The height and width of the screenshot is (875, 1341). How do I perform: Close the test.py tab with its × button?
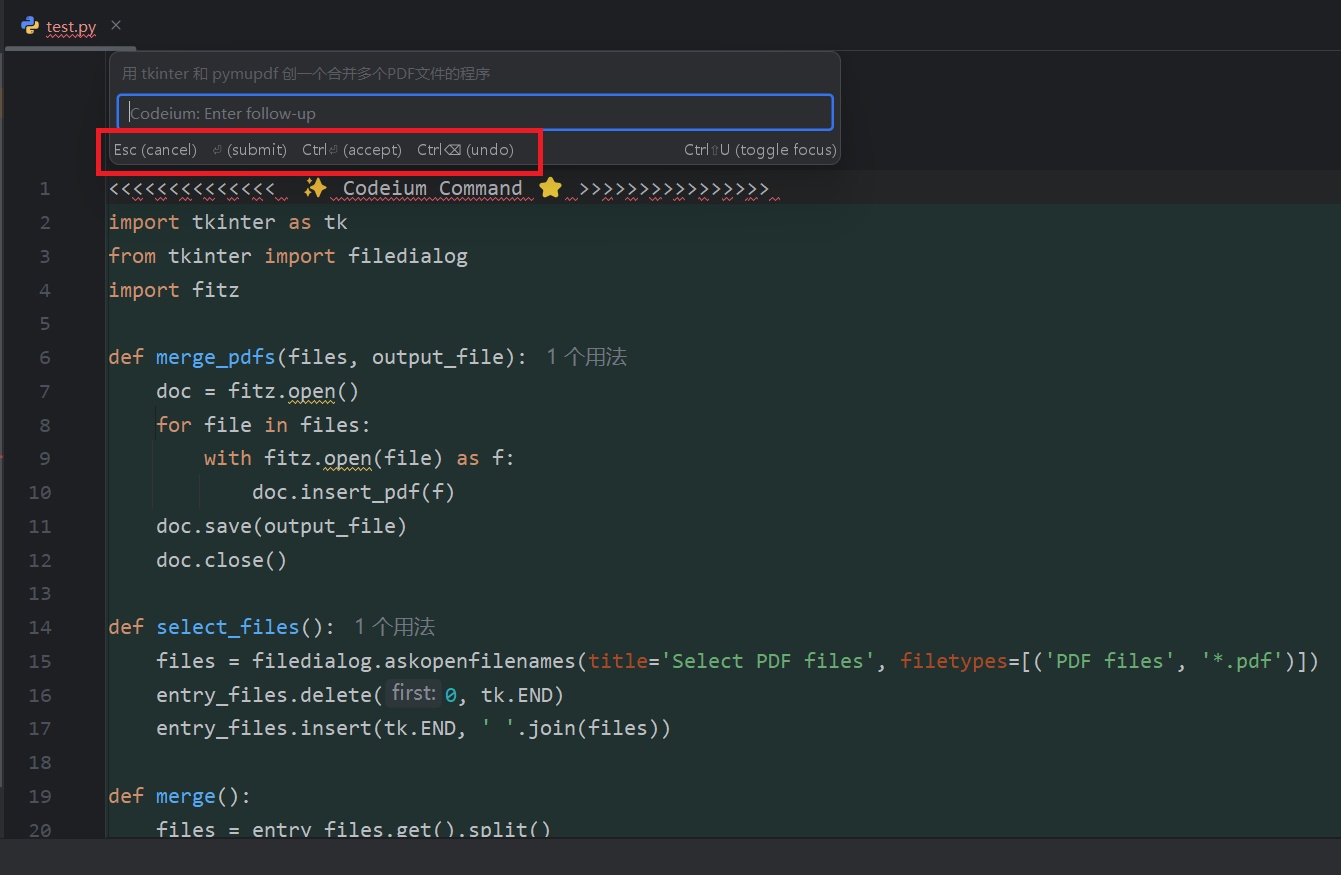point(114,25)
